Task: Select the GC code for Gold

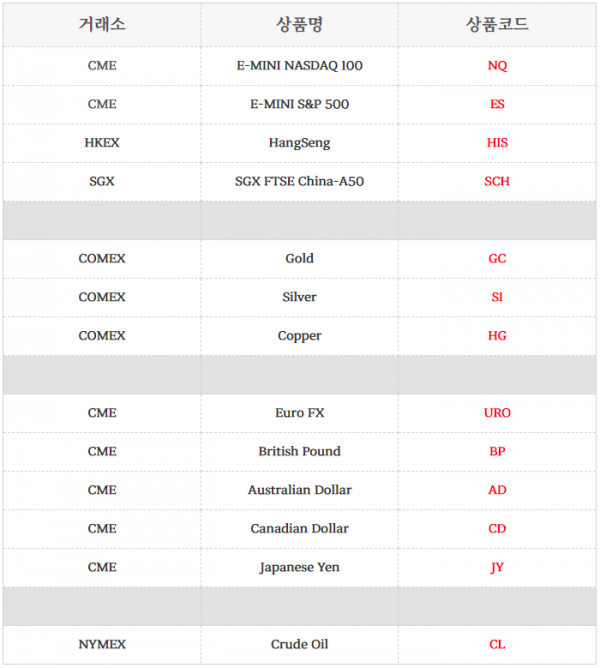Action: point(497,259)
